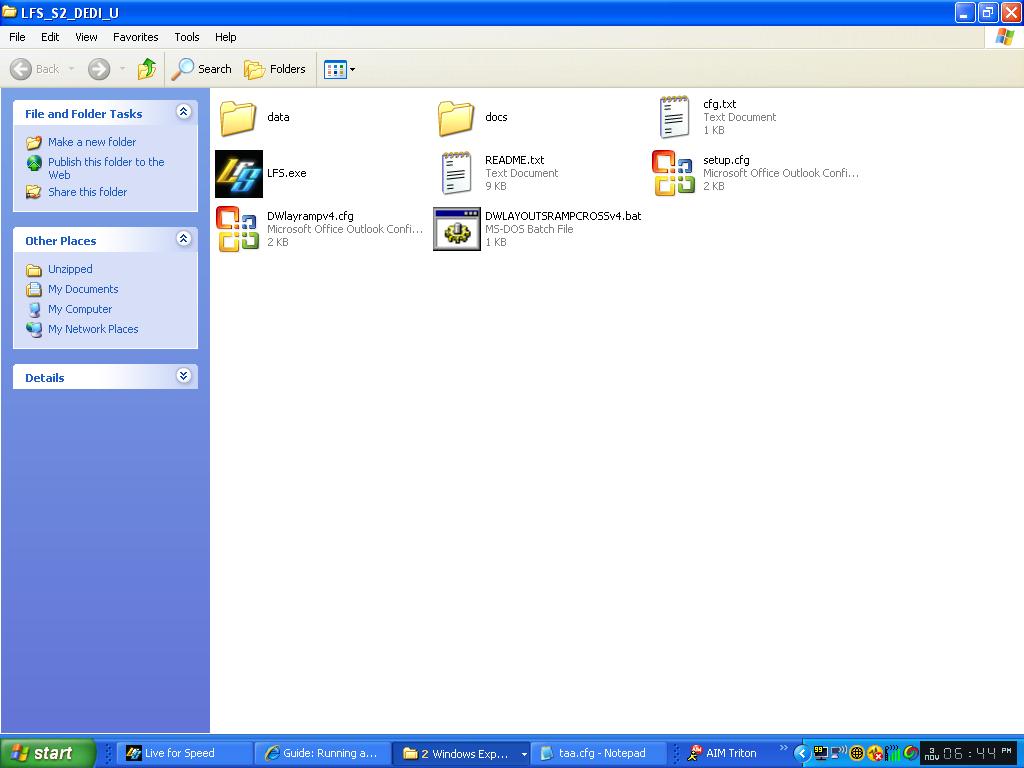Open the 2 Windows Explorer taskbar group
Image resolution: width=1024 pixels, height=768 pixels.
[462, 753]
